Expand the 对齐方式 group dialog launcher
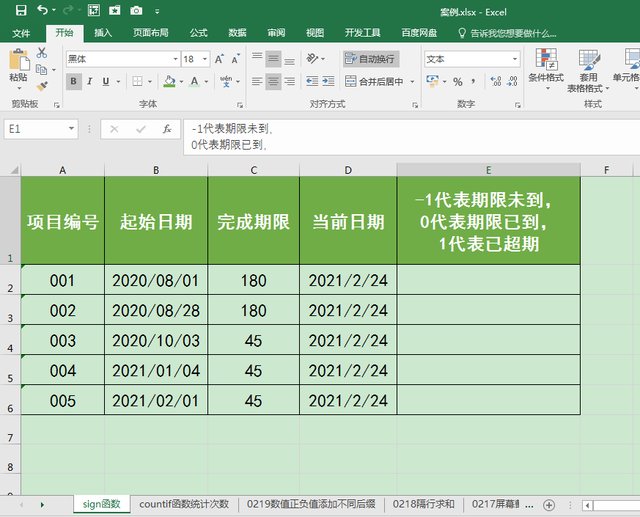The image size is (640, 517). click(x=415, y=105)
